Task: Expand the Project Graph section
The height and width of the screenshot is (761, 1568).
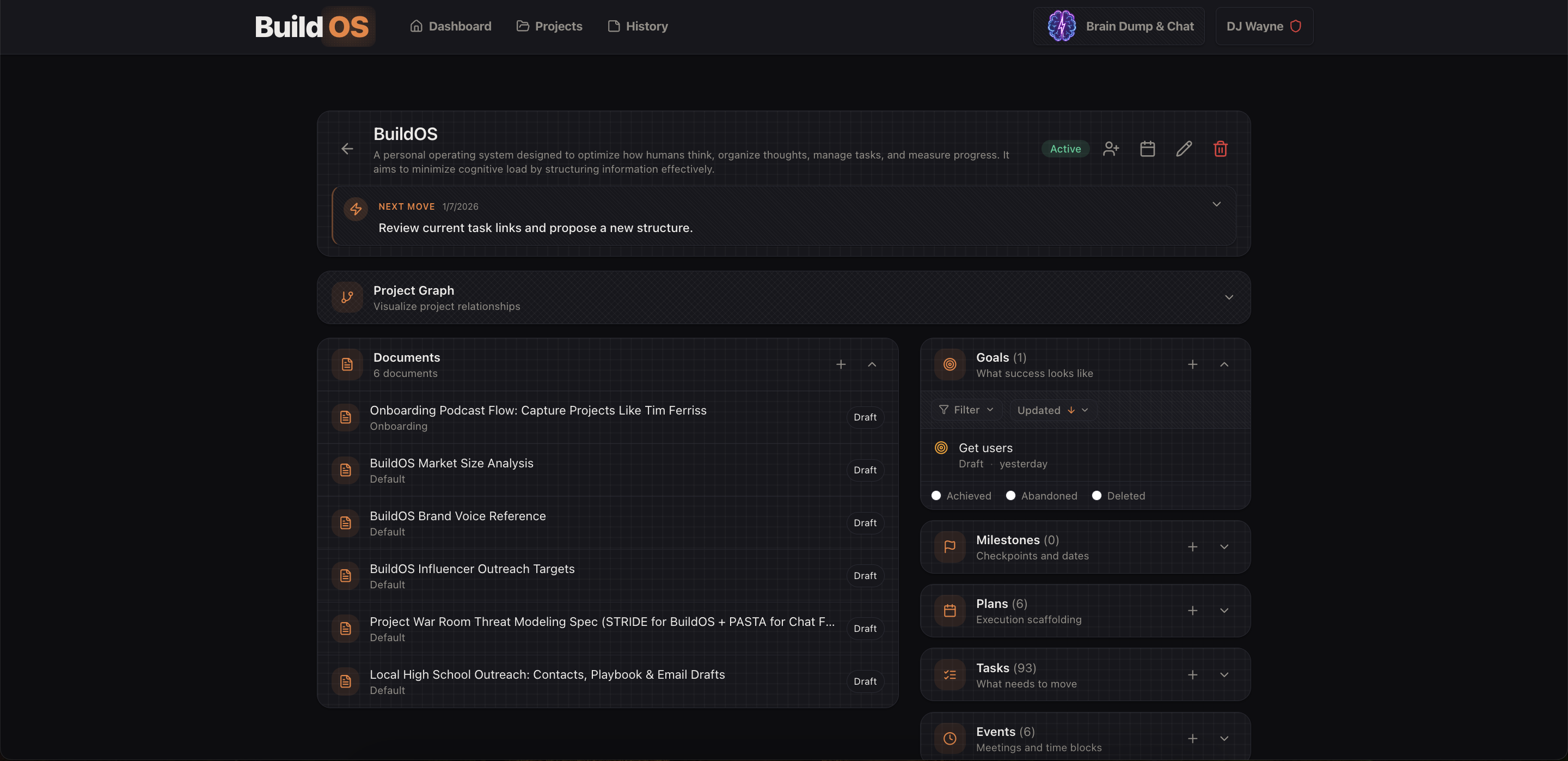Action: click(x=1228, y=298)
